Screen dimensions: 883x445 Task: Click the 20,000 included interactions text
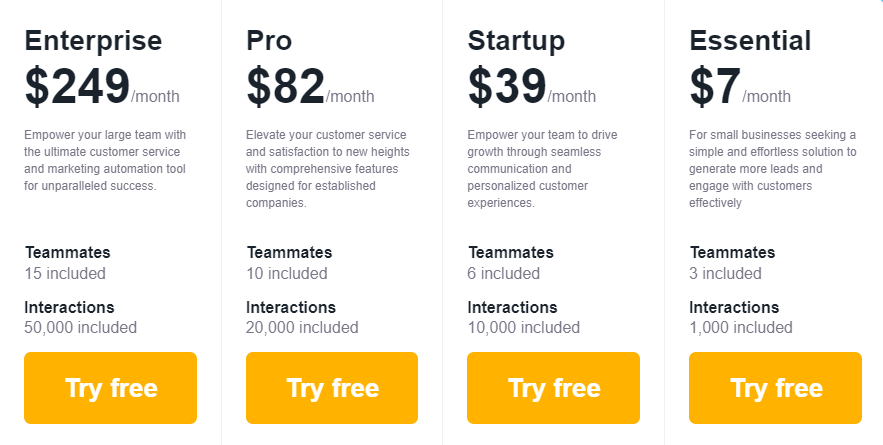click(x=302, y=327)
